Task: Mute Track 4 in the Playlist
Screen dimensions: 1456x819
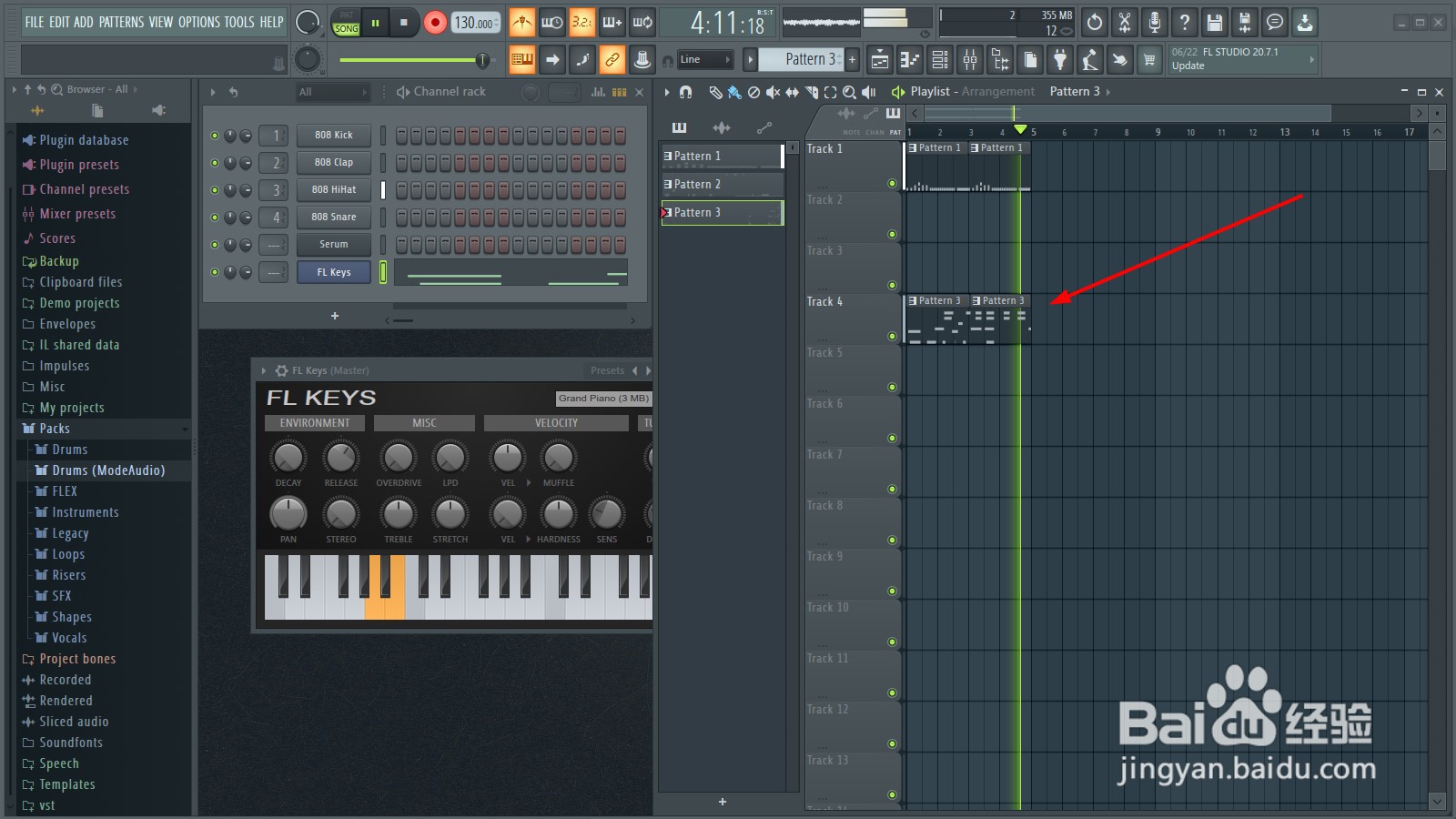Action: (x=892, y=337)
